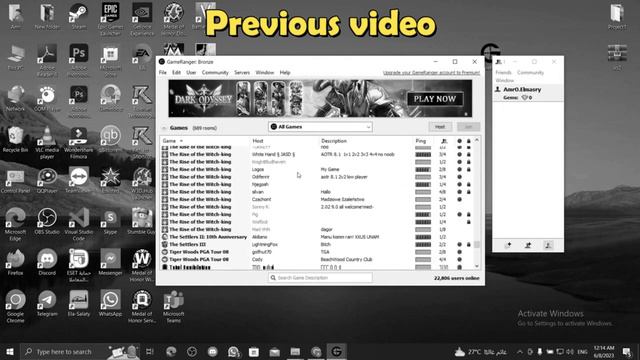Click the Host button

[x=440, y=127]
